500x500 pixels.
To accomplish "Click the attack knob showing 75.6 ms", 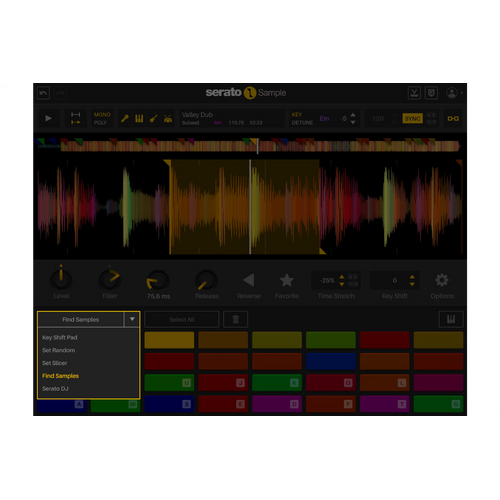I will (x=158, y=280).
